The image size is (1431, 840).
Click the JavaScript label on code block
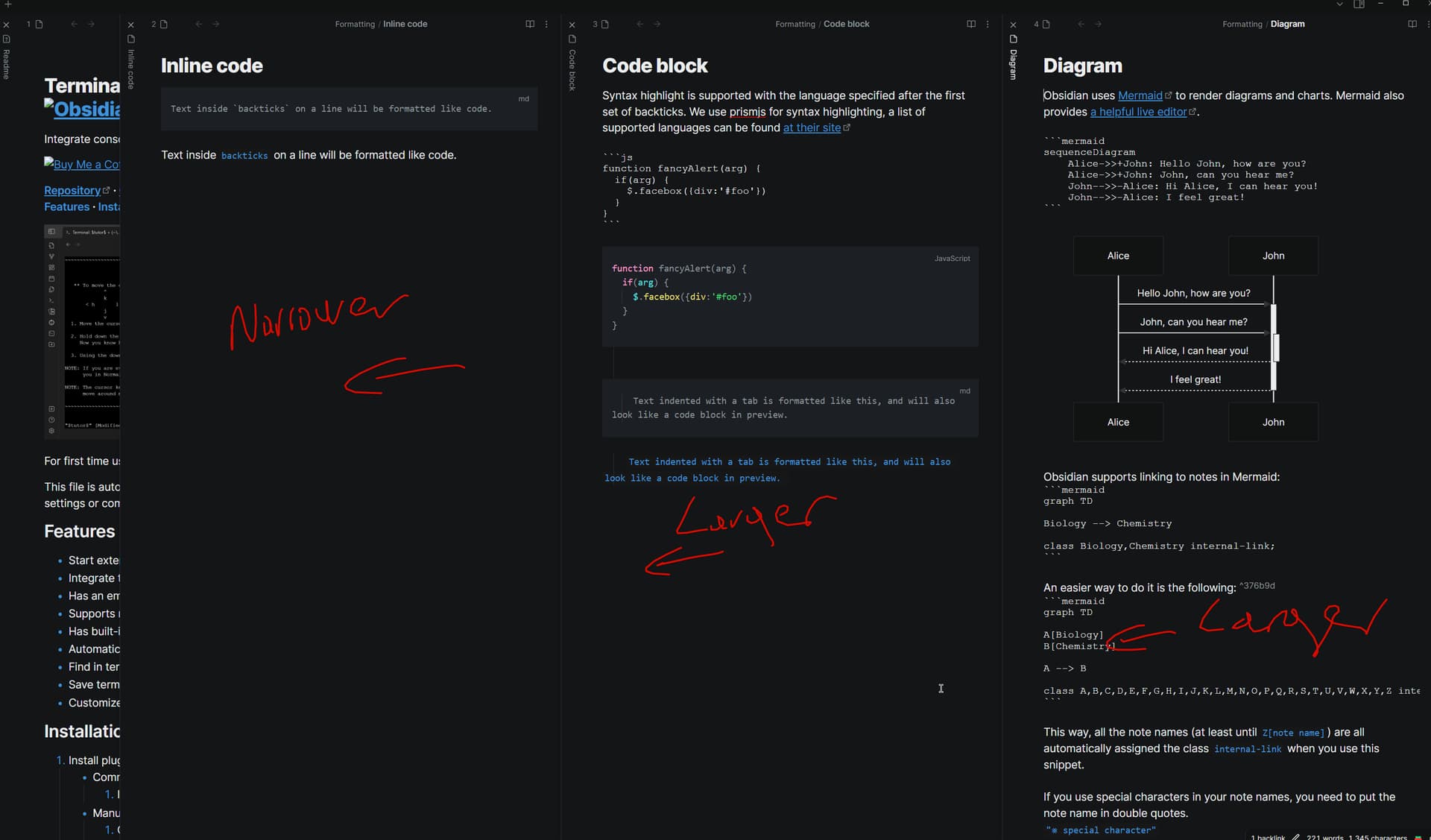click(952, 259)
